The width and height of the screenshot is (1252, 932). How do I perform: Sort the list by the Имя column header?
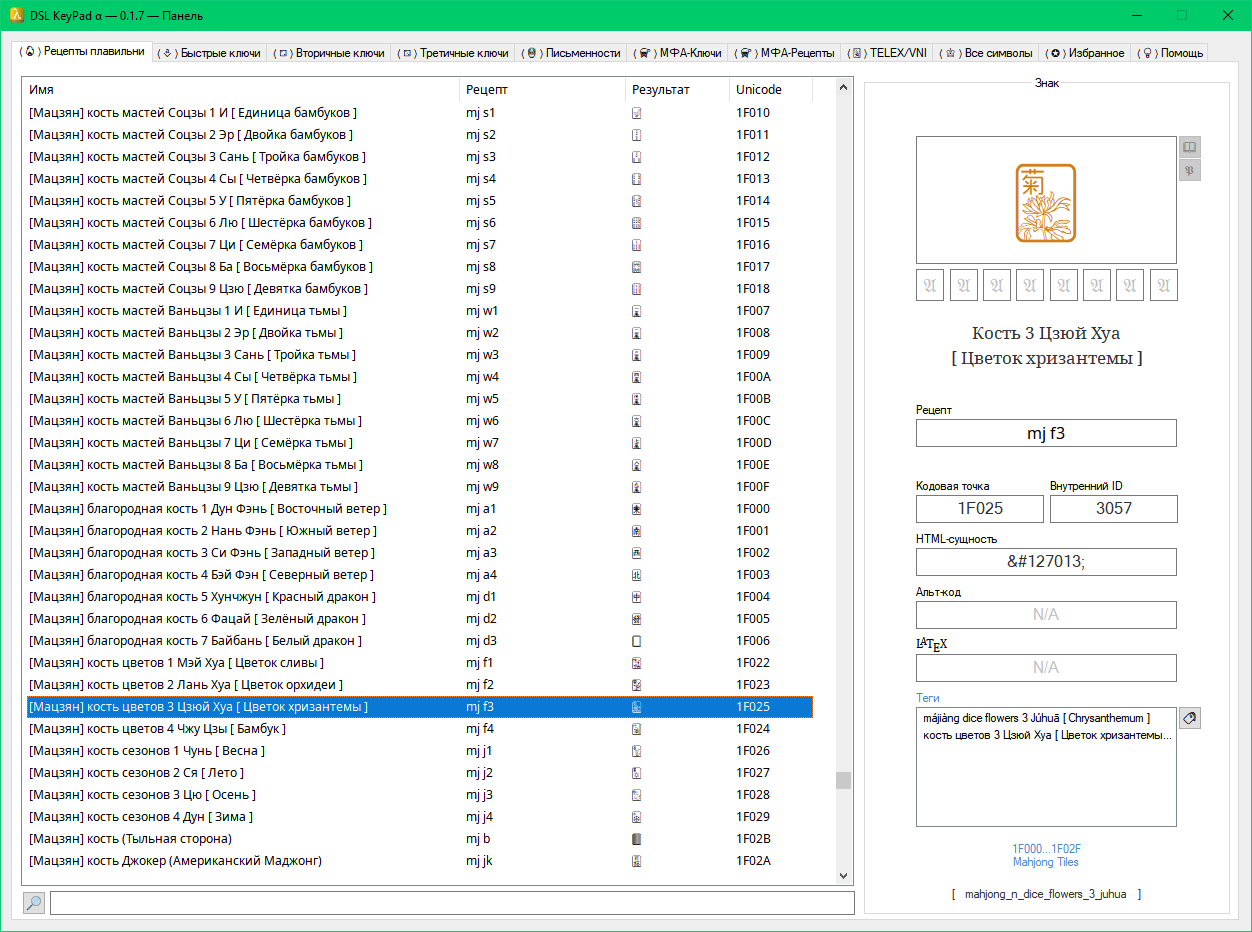(x=240, y=90)
